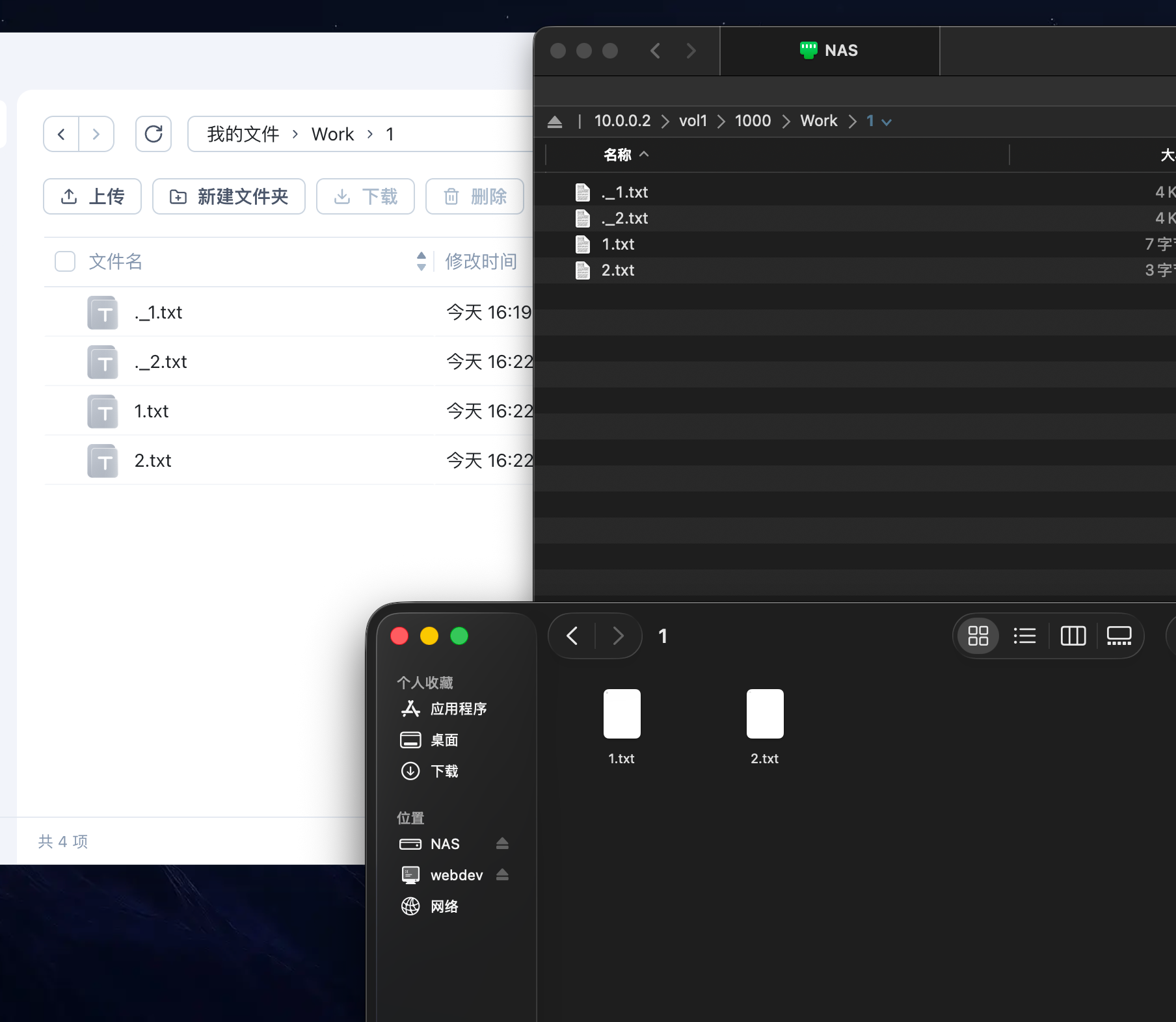
Task: Click the 上传 upload button
Action: (92, 196)
